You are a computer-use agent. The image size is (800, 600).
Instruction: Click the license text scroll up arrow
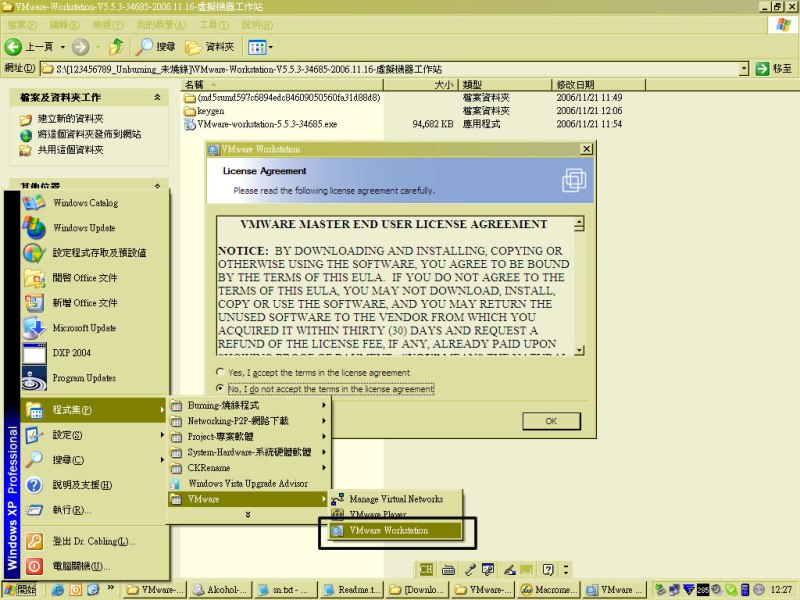(x=579, y=223)
